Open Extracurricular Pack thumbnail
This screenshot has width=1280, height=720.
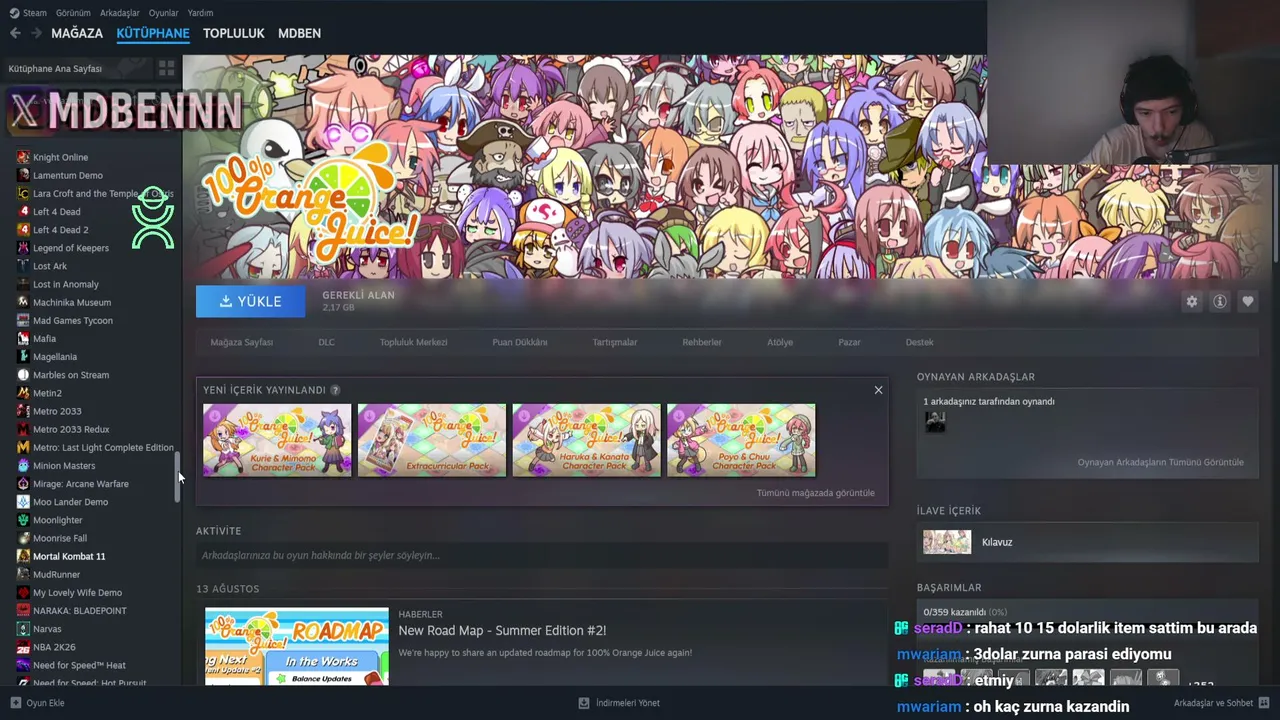(x=432, y=440)
